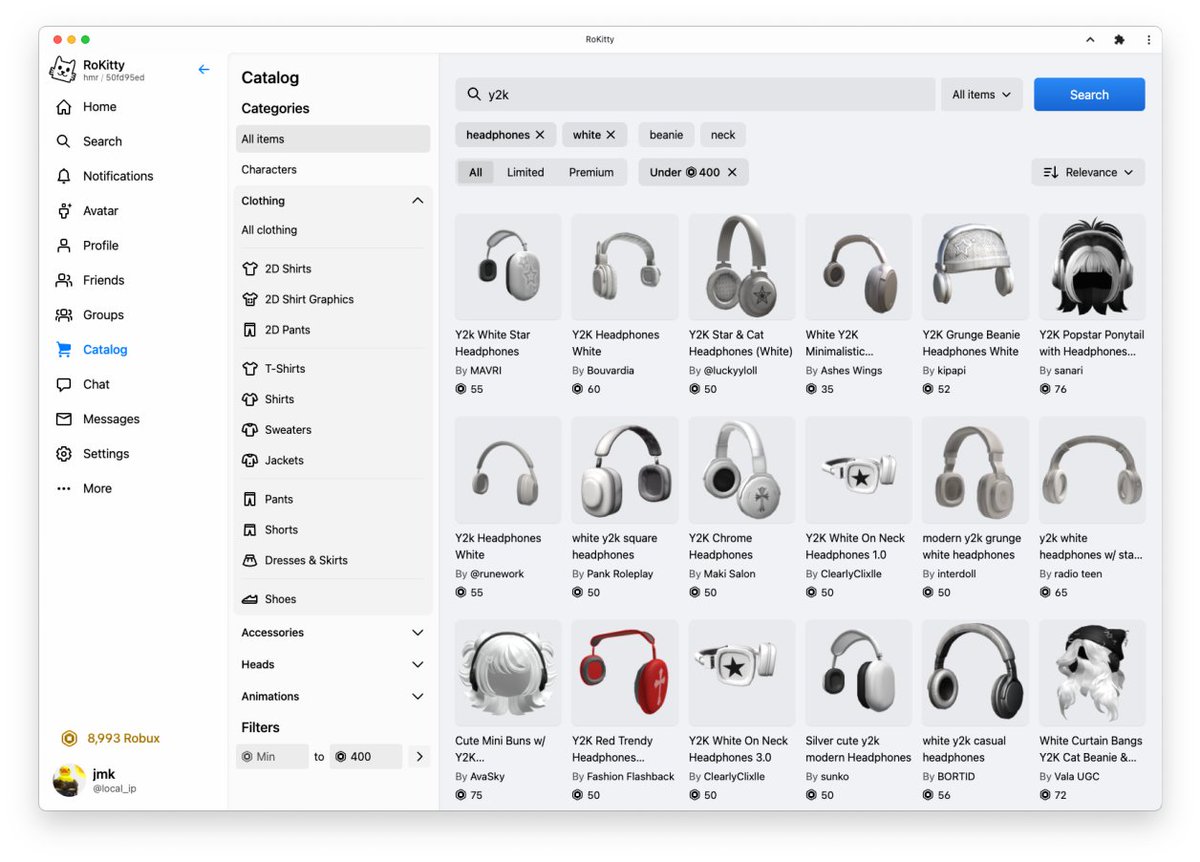Expand the Animations category section
The height and width of the screenshot is (862, 1200).
coord(418,697)
